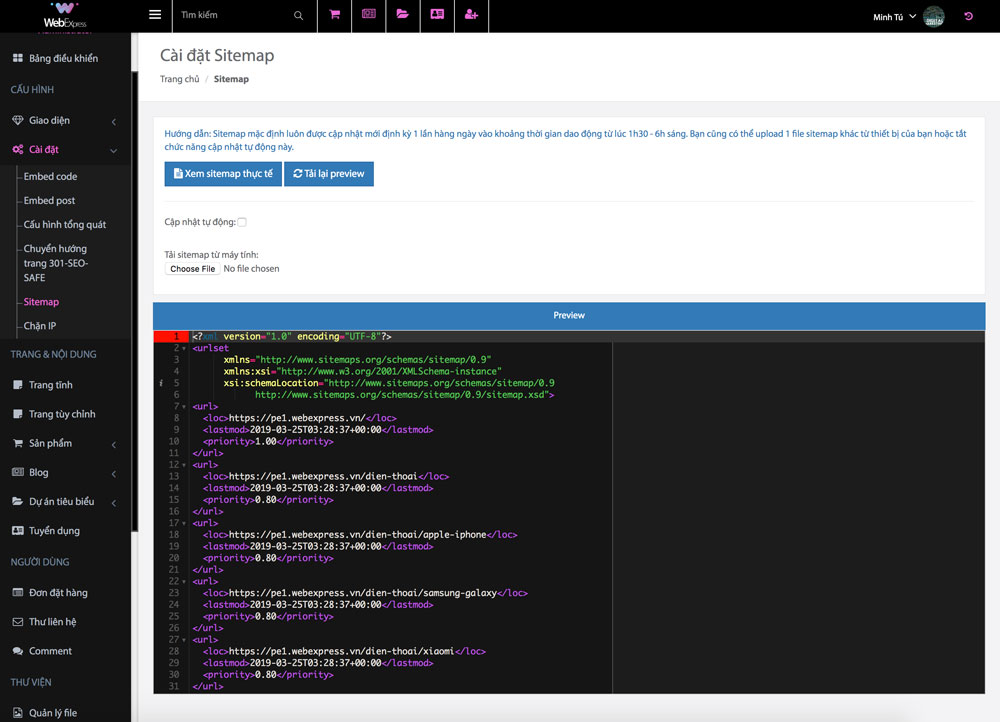Image resolution: width=1000 pixels, height=722 pixels.
Task: Click the hamburger menu icon
Action: point(155,14)
